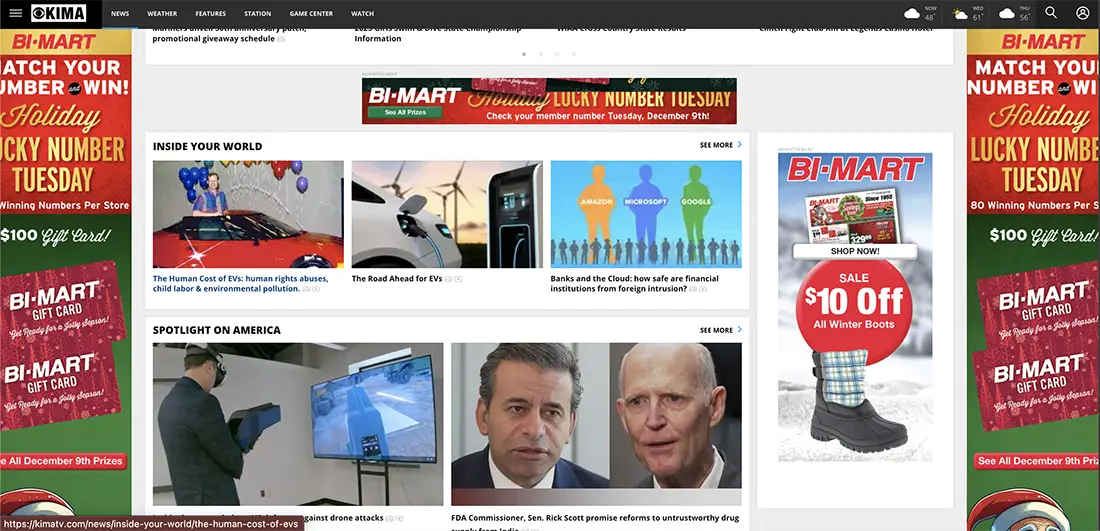
Task: Select the third carousel pagination dot
Action: 557,54
